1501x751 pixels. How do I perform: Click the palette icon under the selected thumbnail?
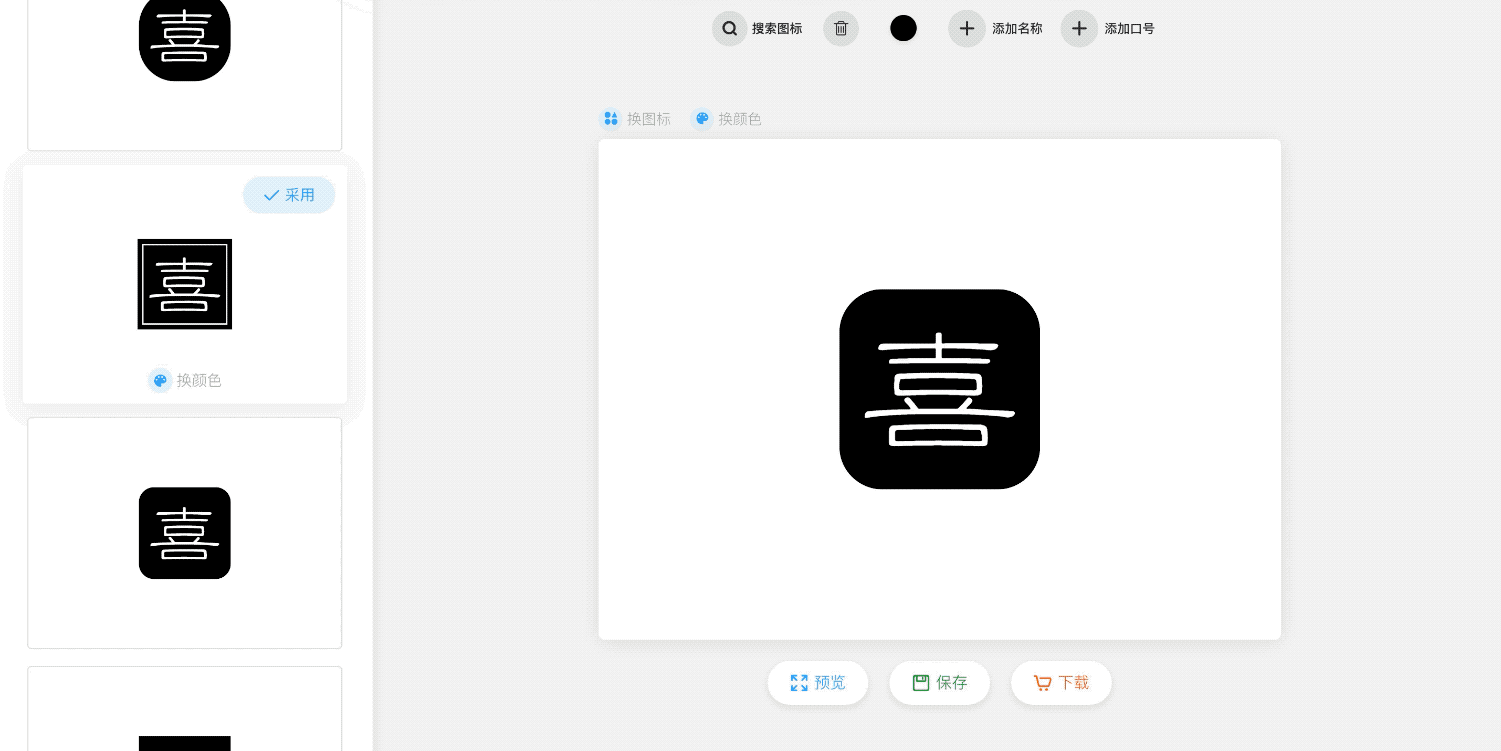160,380
